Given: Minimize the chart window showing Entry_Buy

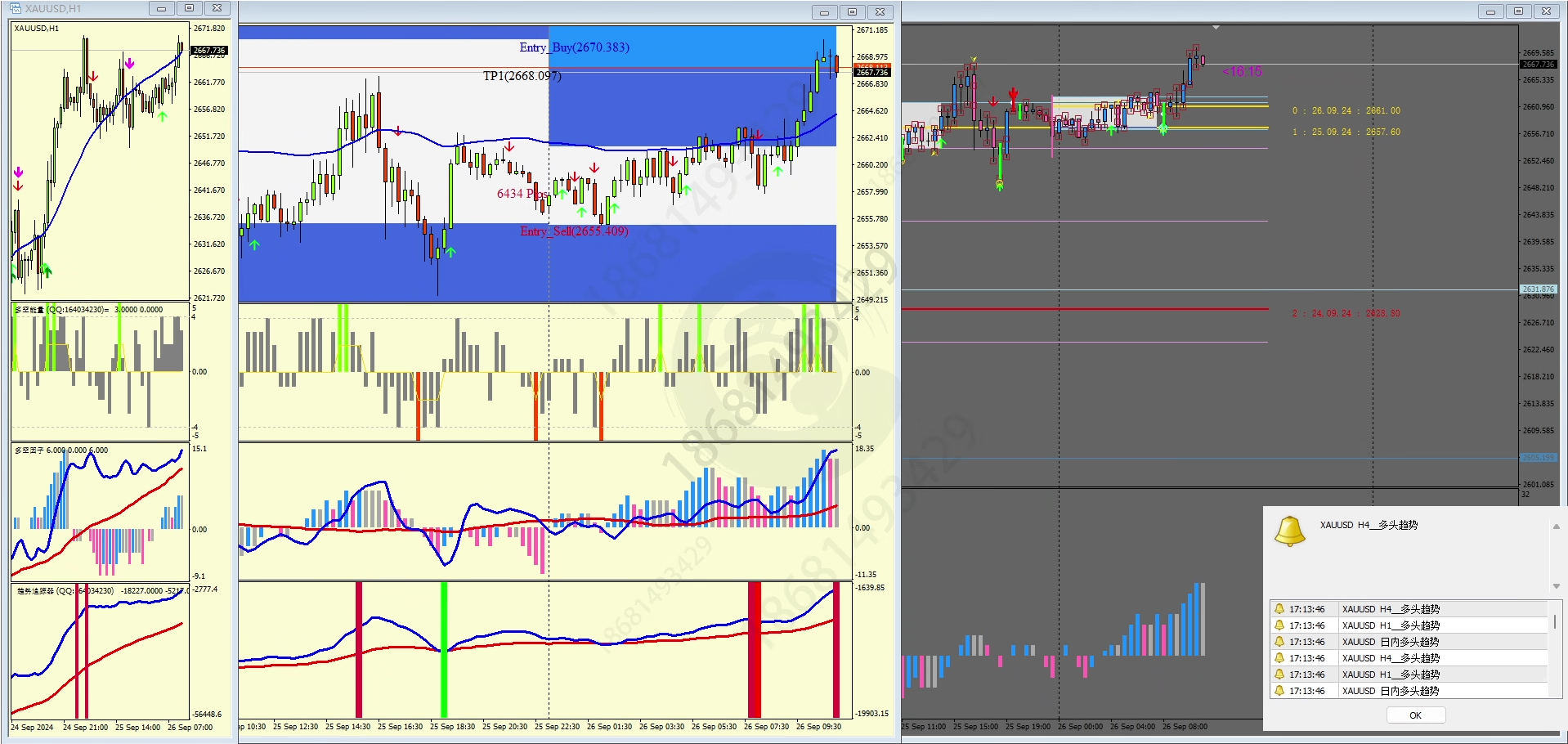Looking at the screenshot, I should pos(824,11).
